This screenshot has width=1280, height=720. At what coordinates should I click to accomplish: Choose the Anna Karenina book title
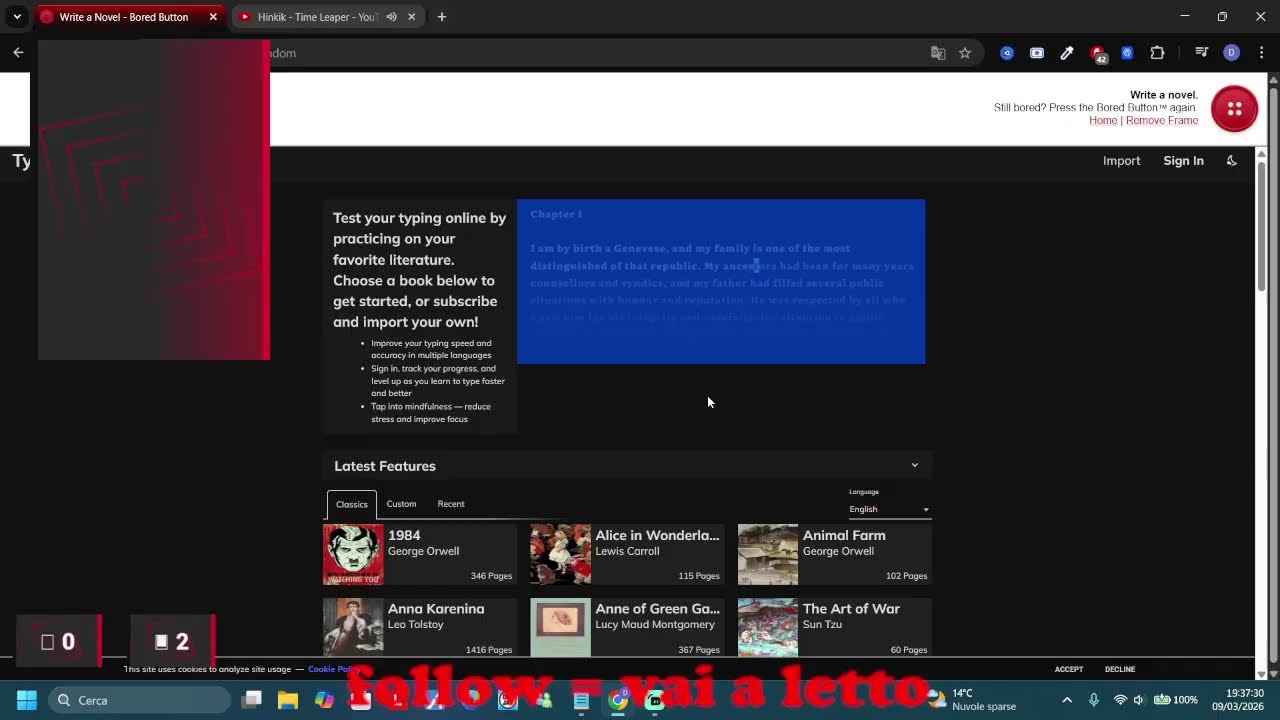click(x=436, y=609)
